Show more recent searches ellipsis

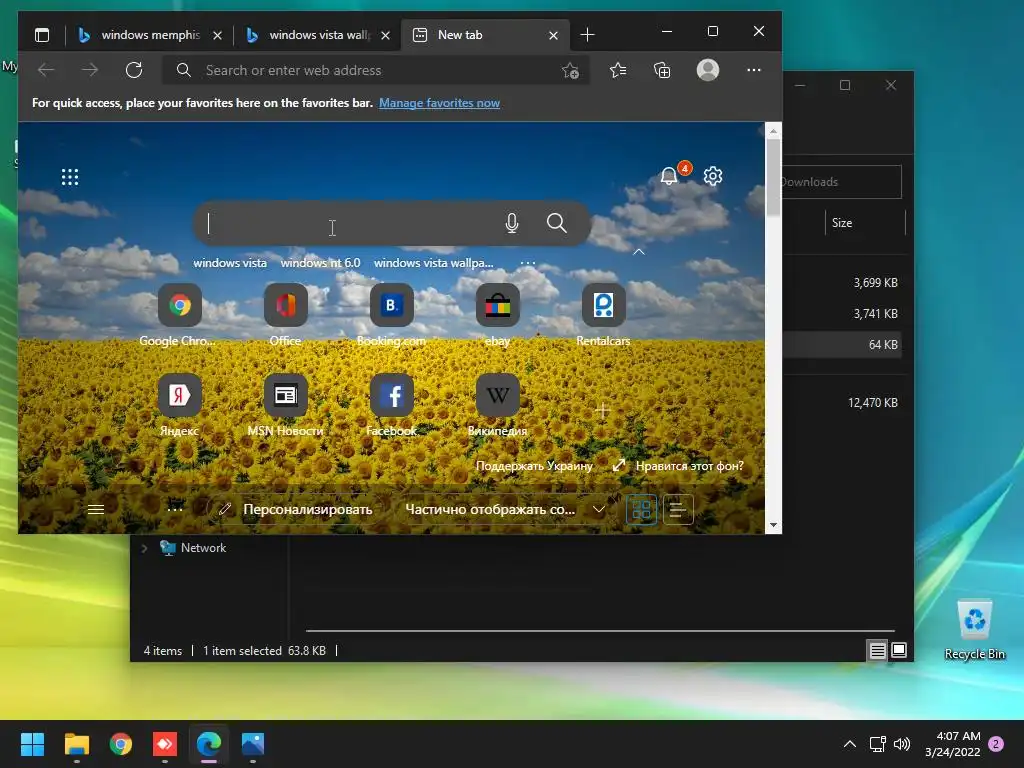tap(528, 263)
